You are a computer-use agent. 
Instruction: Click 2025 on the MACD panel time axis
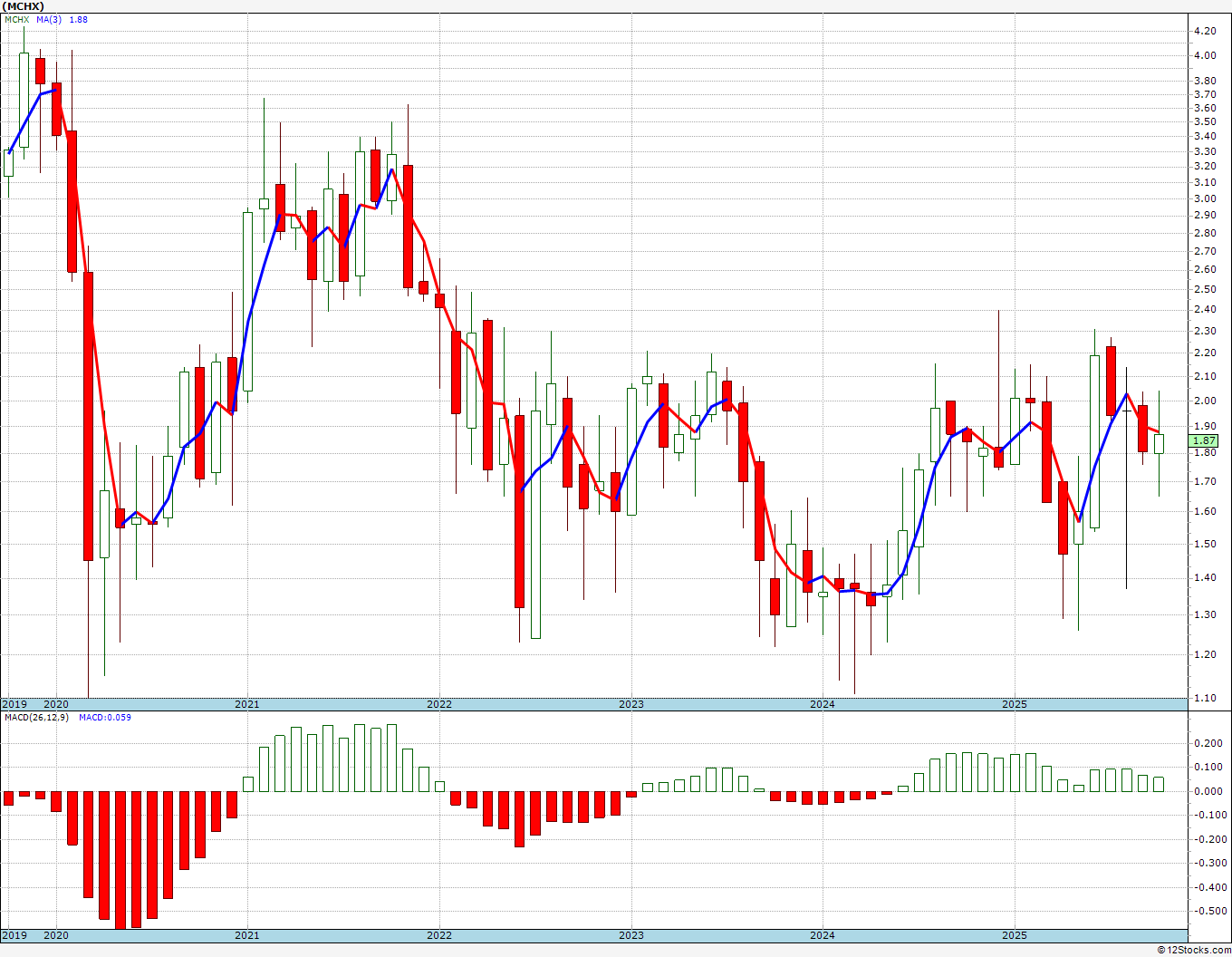pos(1015,935)
